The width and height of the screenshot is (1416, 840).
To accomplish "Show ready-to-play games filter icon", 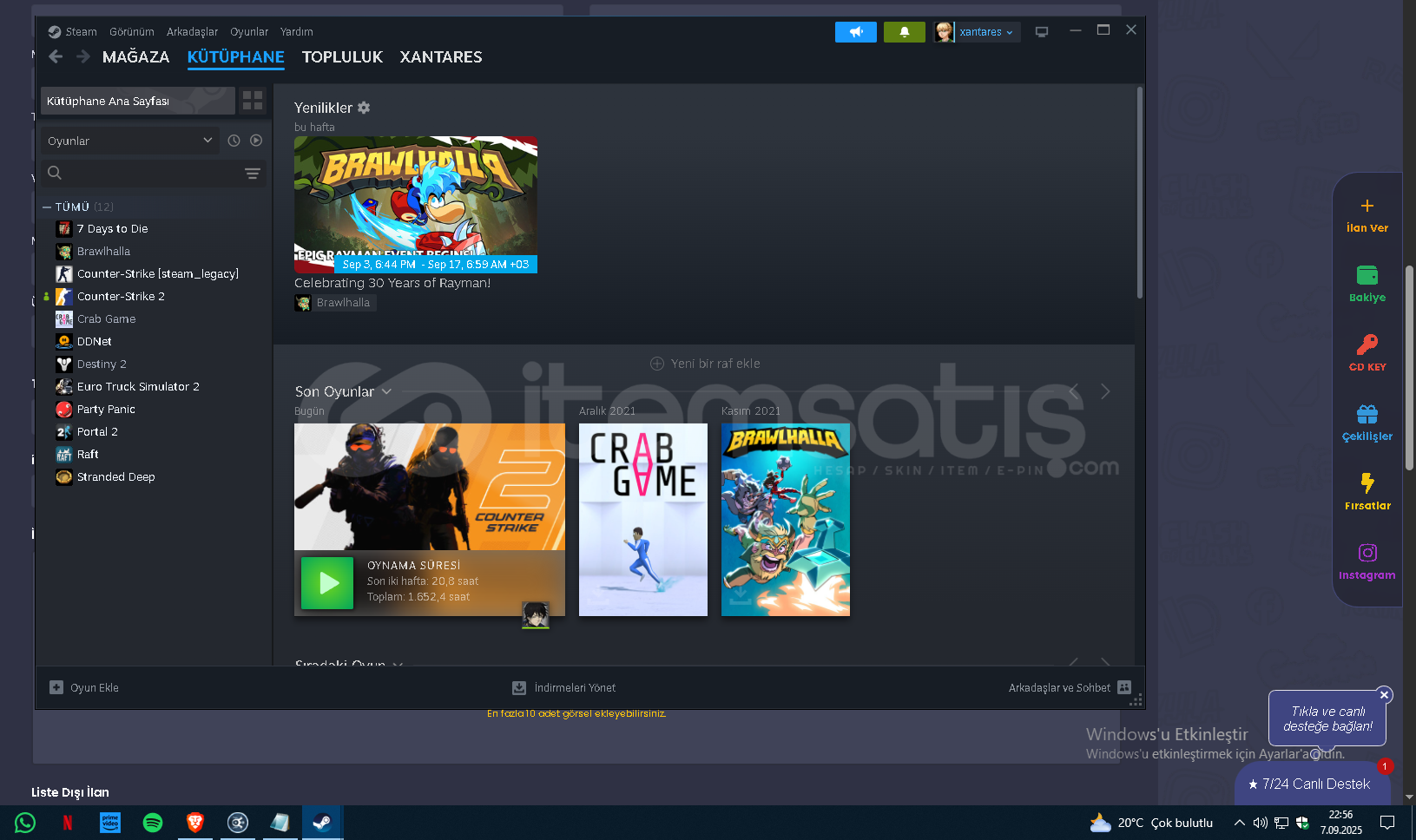I will tap(256, 141).
